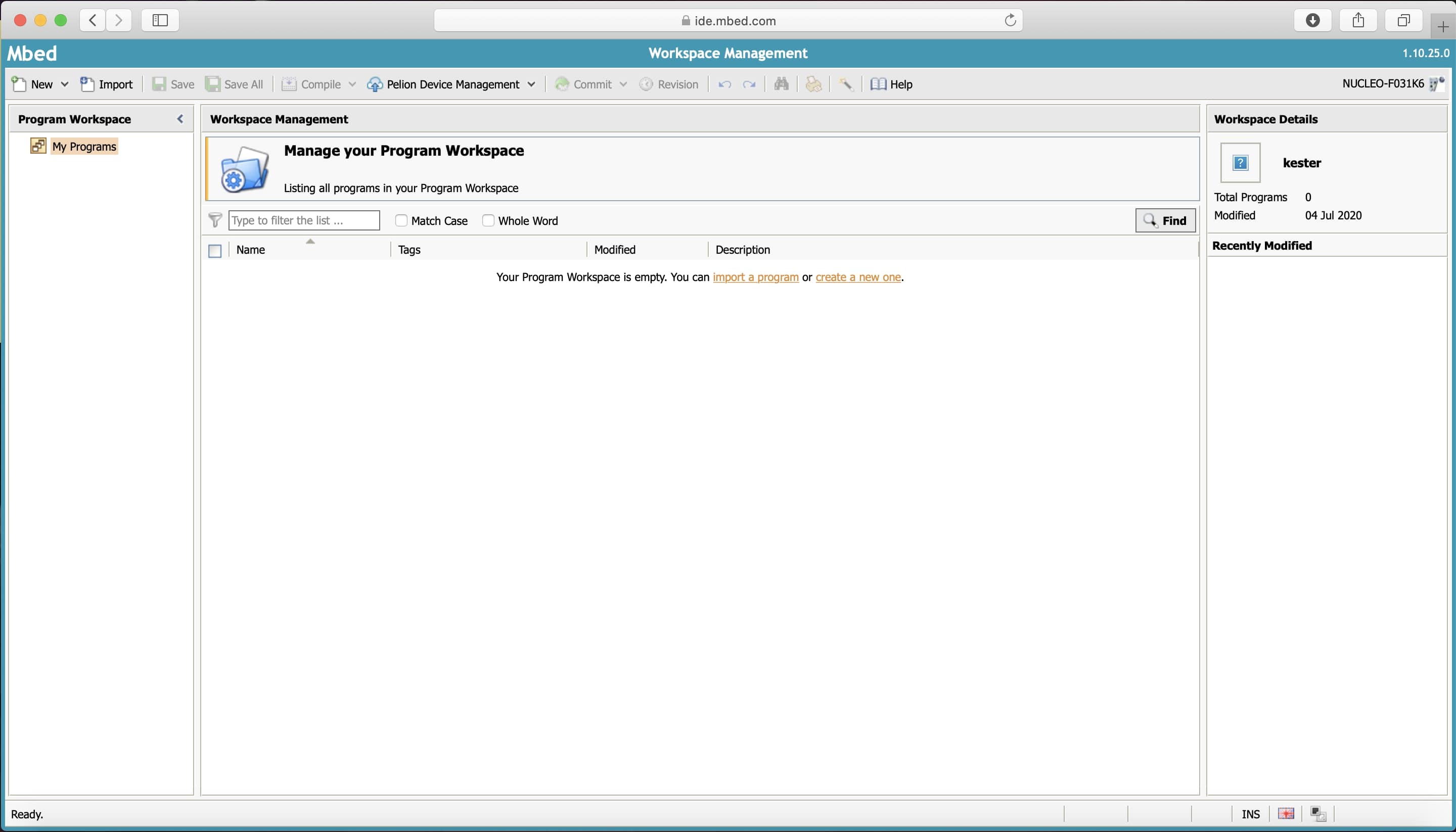Click the NUCLEO-F031K6 target board icon

[1437, 84]
